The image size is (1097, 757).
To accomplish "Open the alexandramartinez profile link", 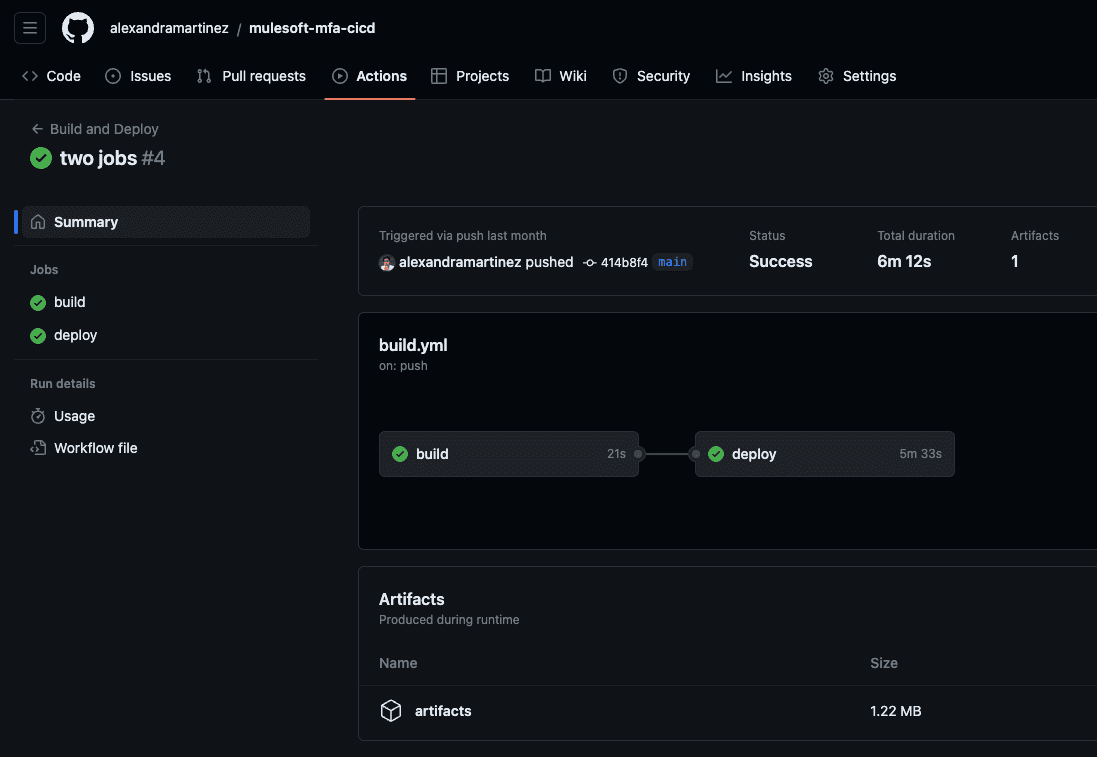I will click(169, 28).
